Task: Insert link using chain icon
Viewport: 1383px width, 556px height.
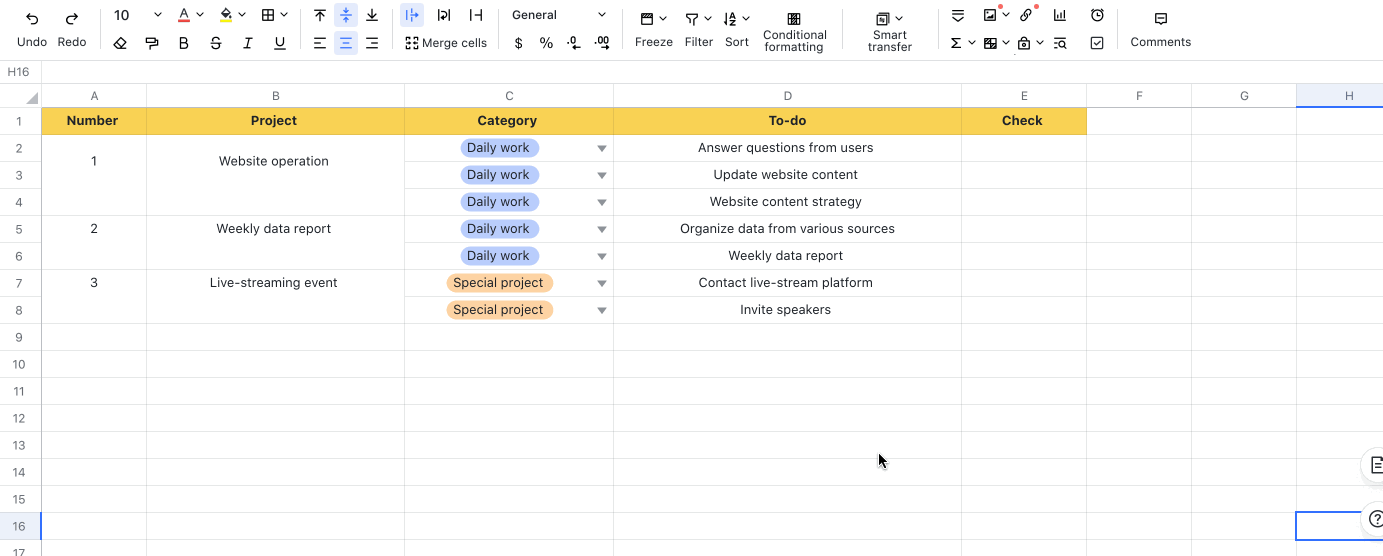Action: [1025, 15]
